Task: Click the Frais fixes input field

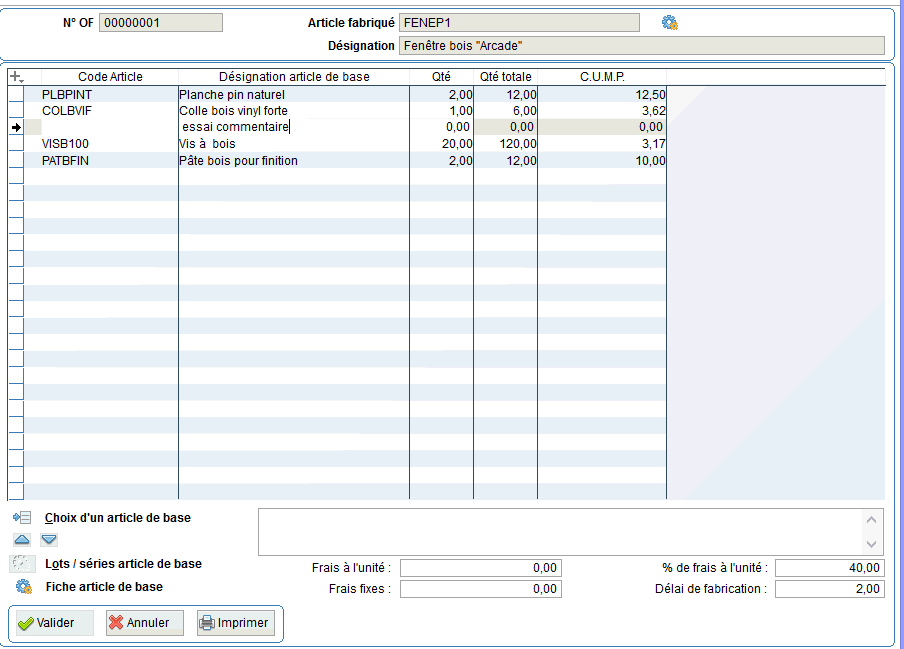Action: [x=481, y=589]
